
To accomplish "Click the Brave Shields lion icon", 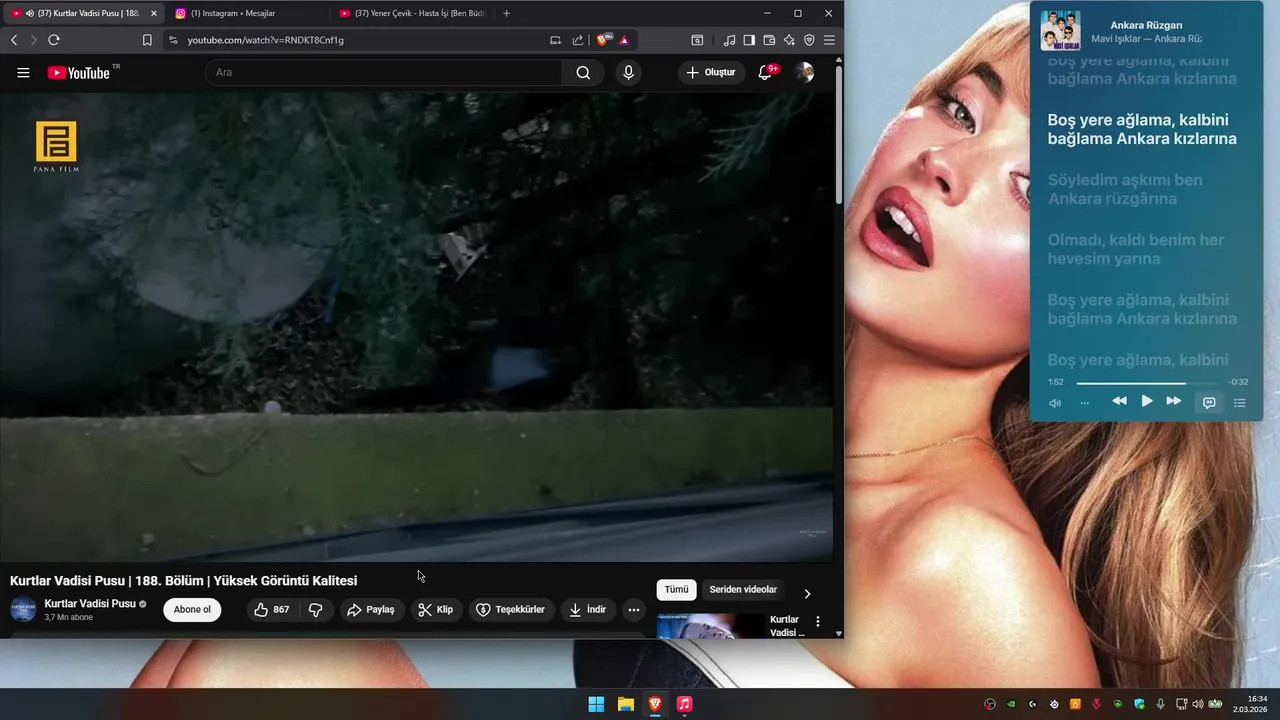I will click(x=603, y=40).
